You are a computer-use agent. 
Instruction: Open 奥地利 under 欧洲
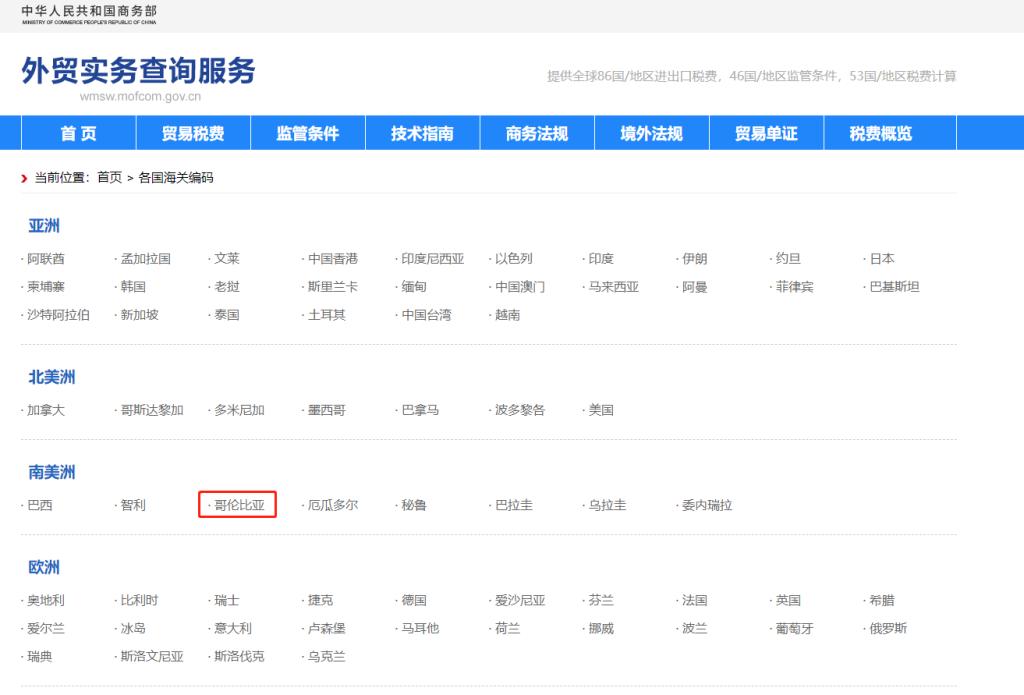click(46, 600)
